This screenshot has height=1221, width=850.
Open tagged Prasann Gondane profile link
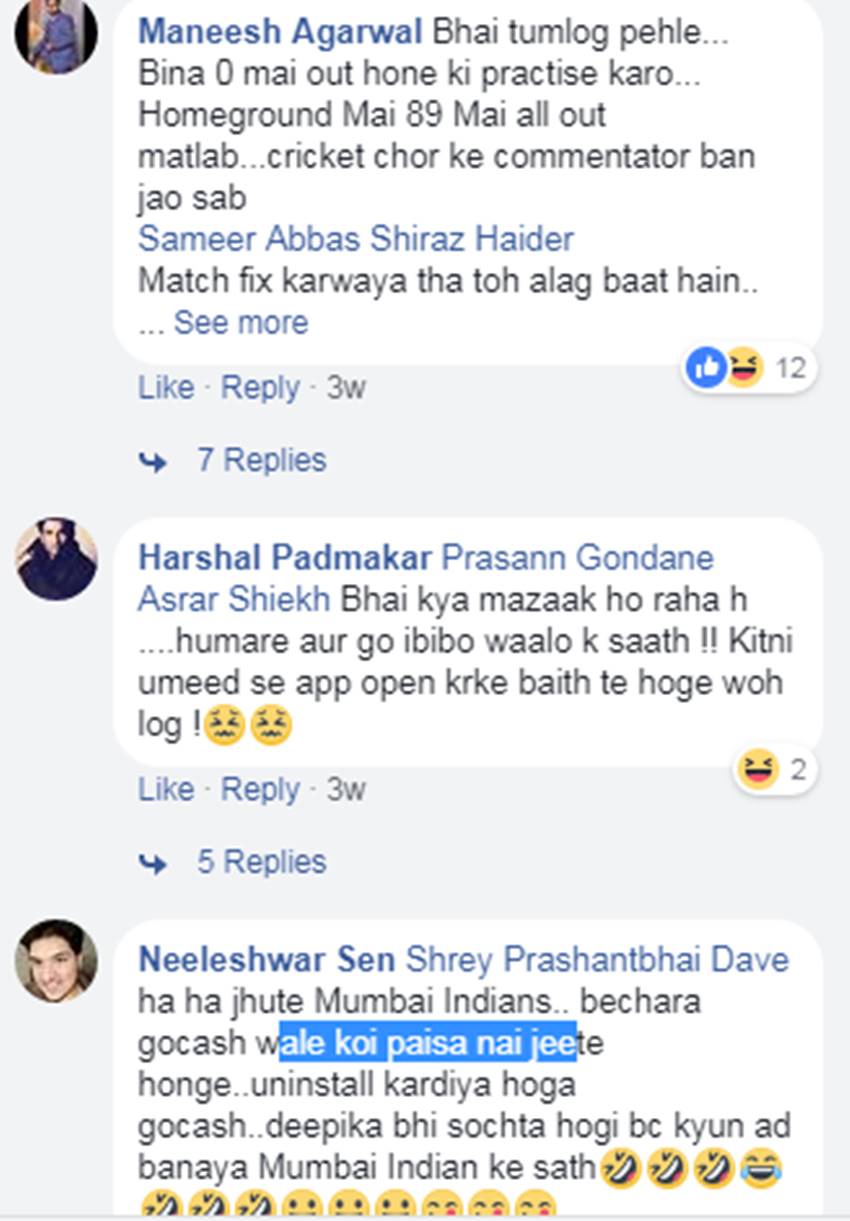pyautogui.click(x=578, y=557)
